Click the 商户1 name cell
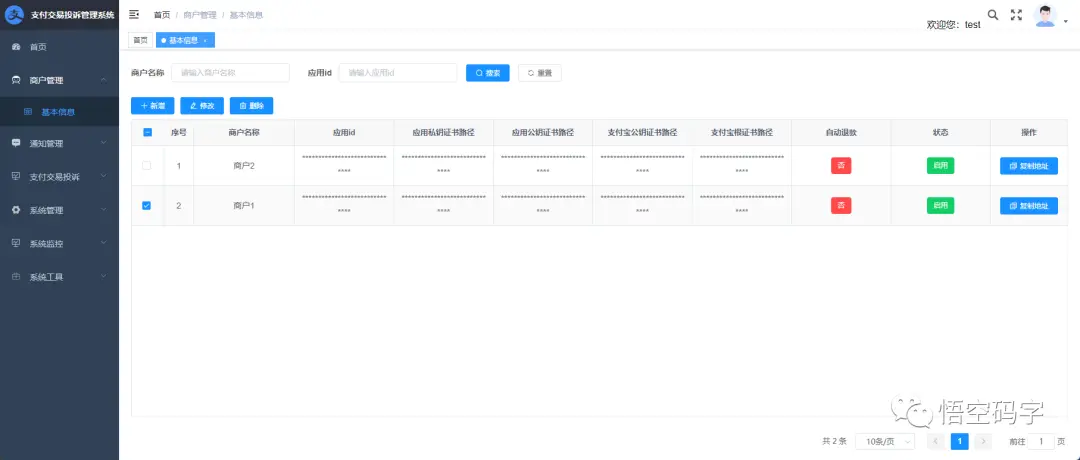This screenshot has height=460, width=1080. pos(244,206)
